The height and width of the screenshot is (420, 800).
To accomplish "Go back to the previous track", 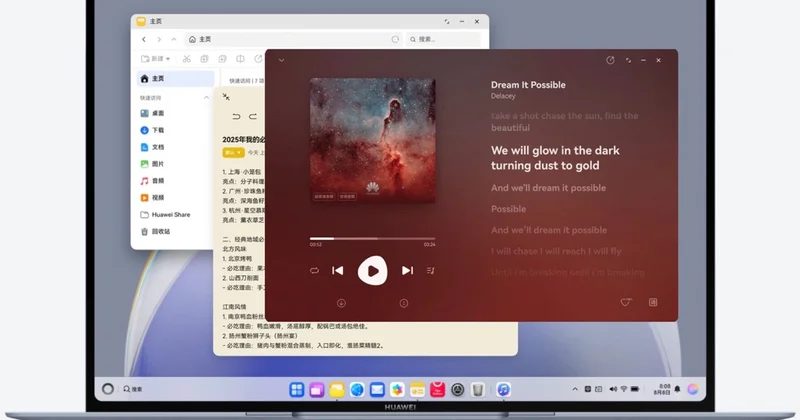I will pos(338,270).
